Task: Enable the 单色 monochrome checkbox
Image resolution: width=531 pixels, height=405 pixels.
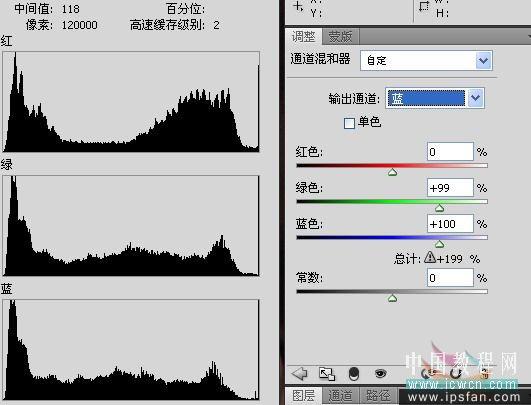Action: (349, 123)
